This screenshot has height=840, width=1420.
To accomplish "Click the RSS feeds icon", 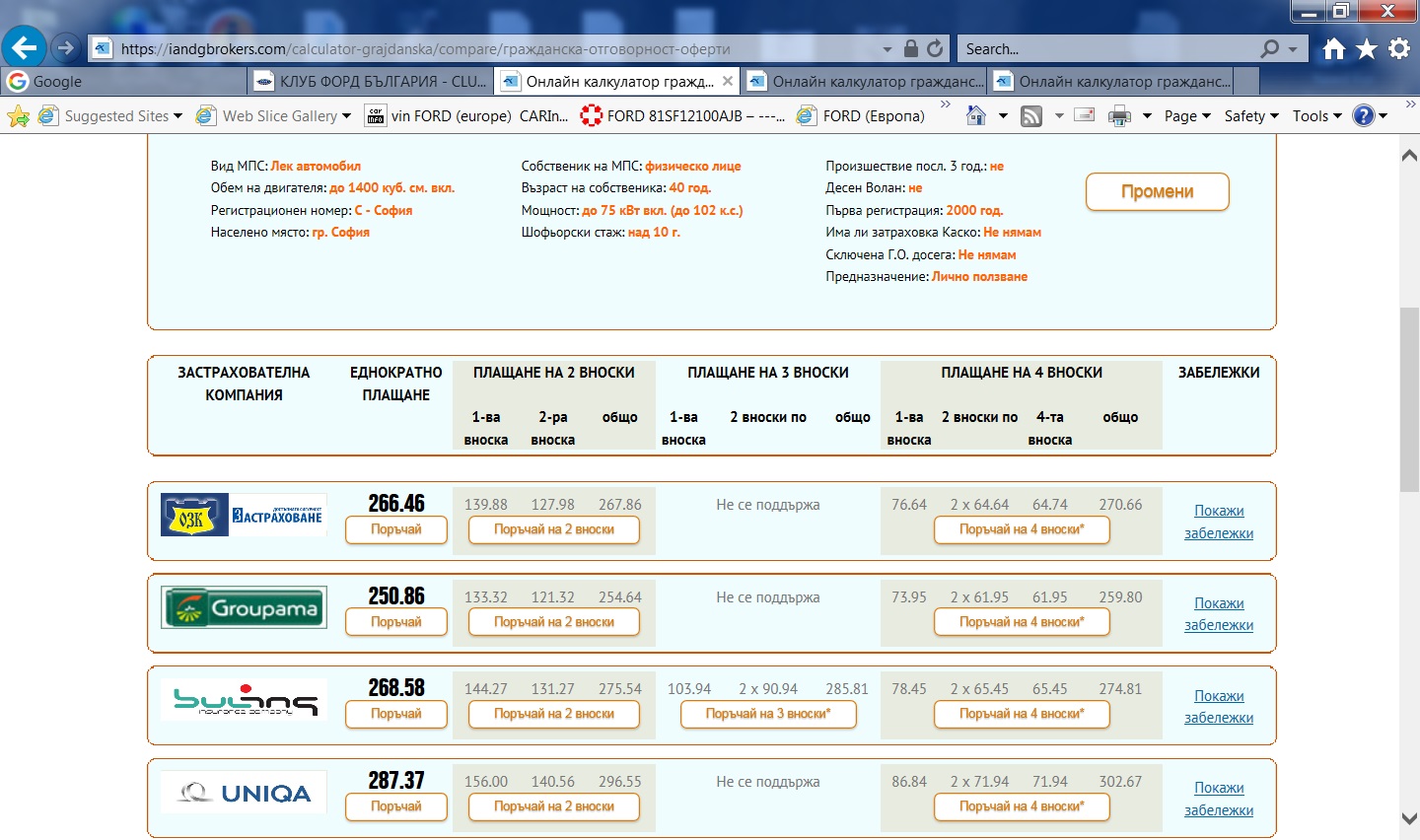I will 1030,116.
